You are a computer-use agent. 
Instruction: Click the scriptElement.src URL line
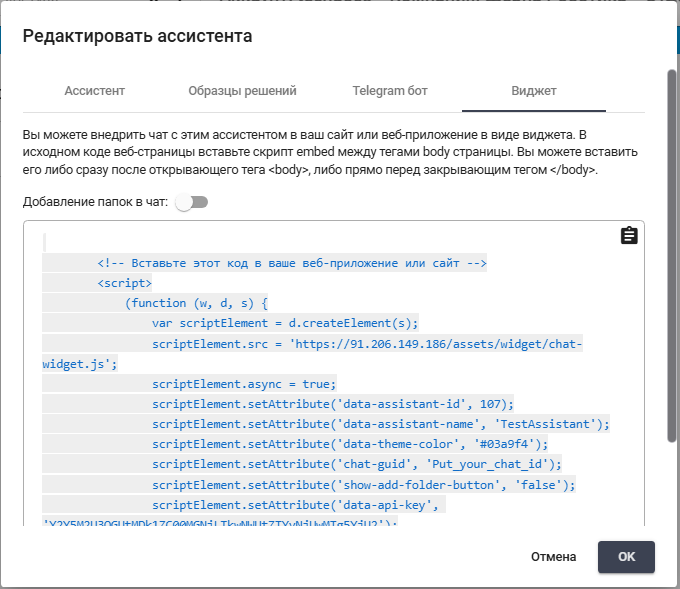[x=366, y=344]
